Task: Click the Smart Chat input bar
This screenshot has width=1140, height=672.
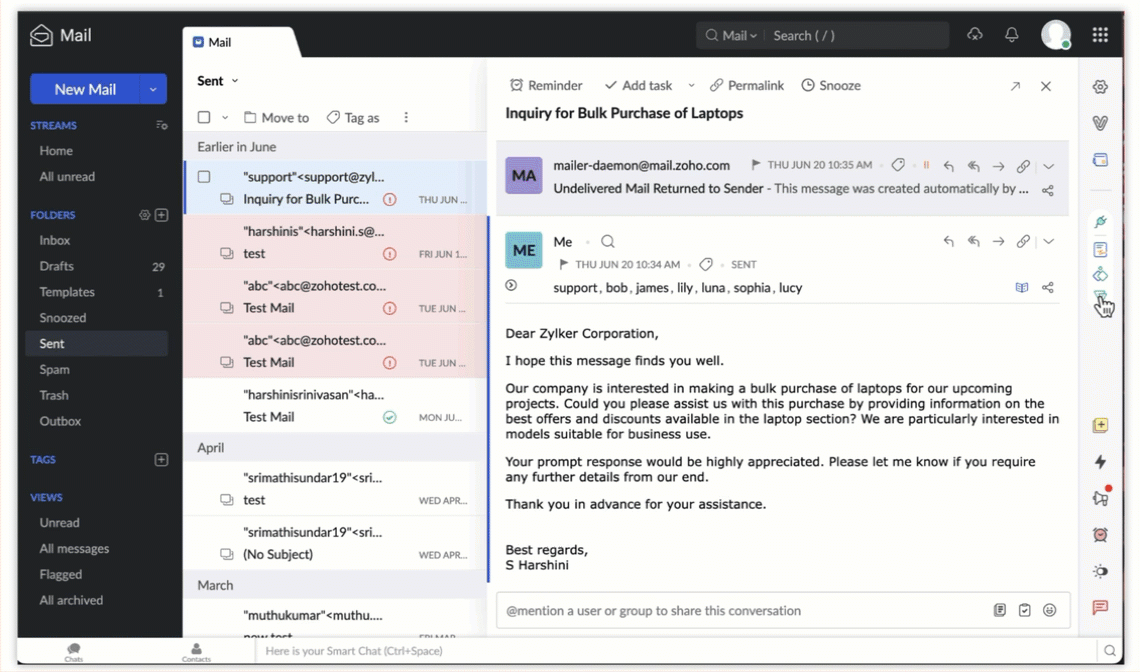Action: click(676, 651)
